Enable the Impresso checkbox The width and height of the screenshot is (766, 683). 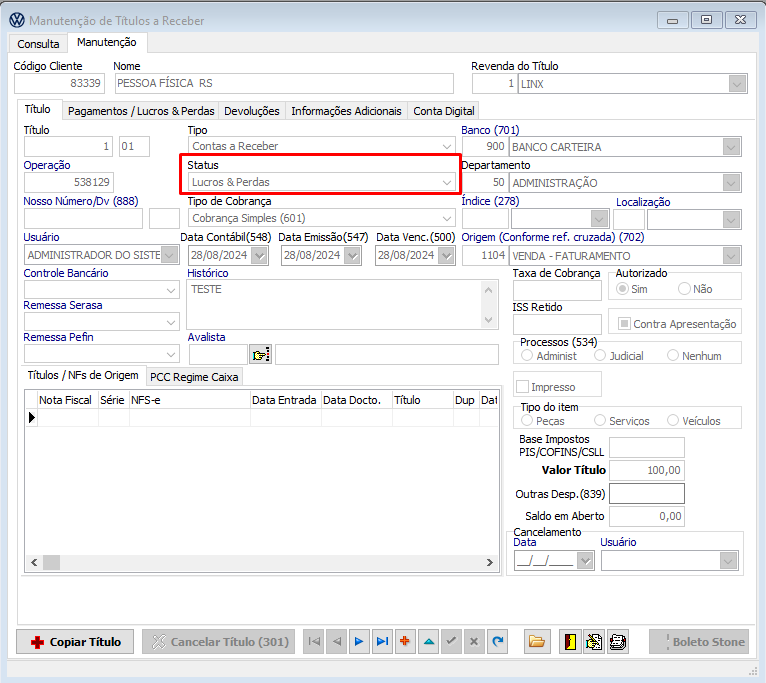[x=522, y=387]
